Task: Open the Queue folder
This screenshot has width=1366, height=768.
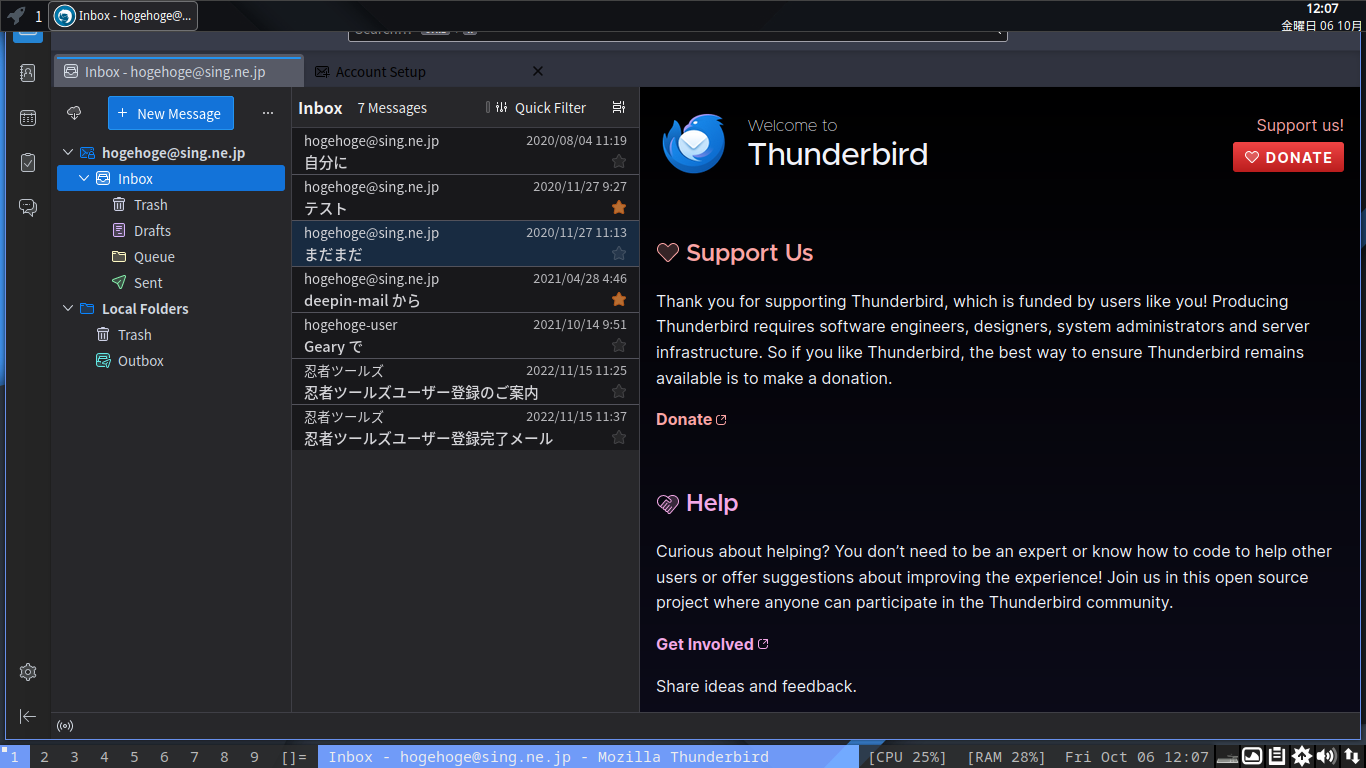Action: pos(171,257)
